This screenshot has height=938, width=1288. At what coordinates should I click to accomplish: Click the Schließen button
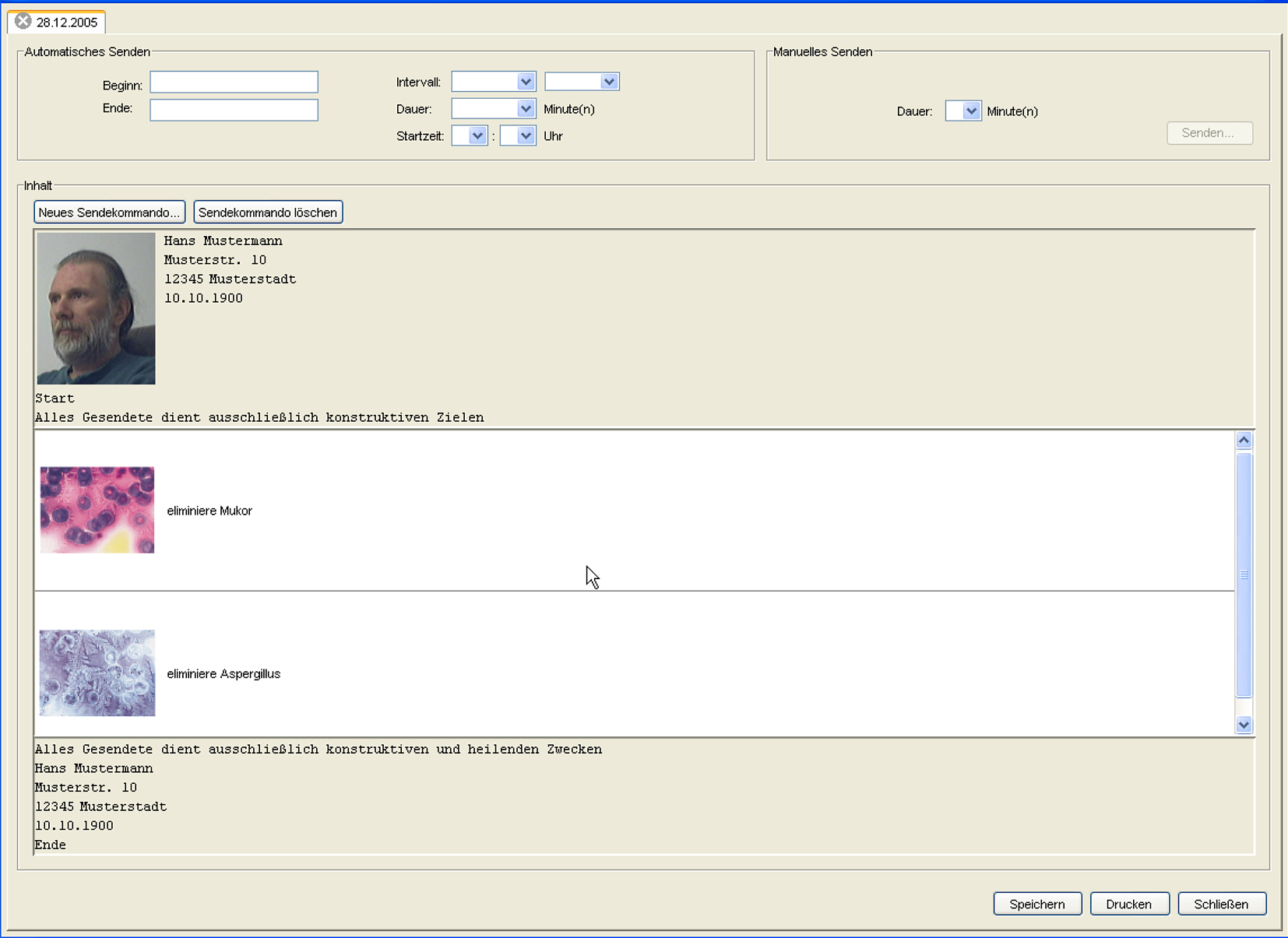(1222, 904)
